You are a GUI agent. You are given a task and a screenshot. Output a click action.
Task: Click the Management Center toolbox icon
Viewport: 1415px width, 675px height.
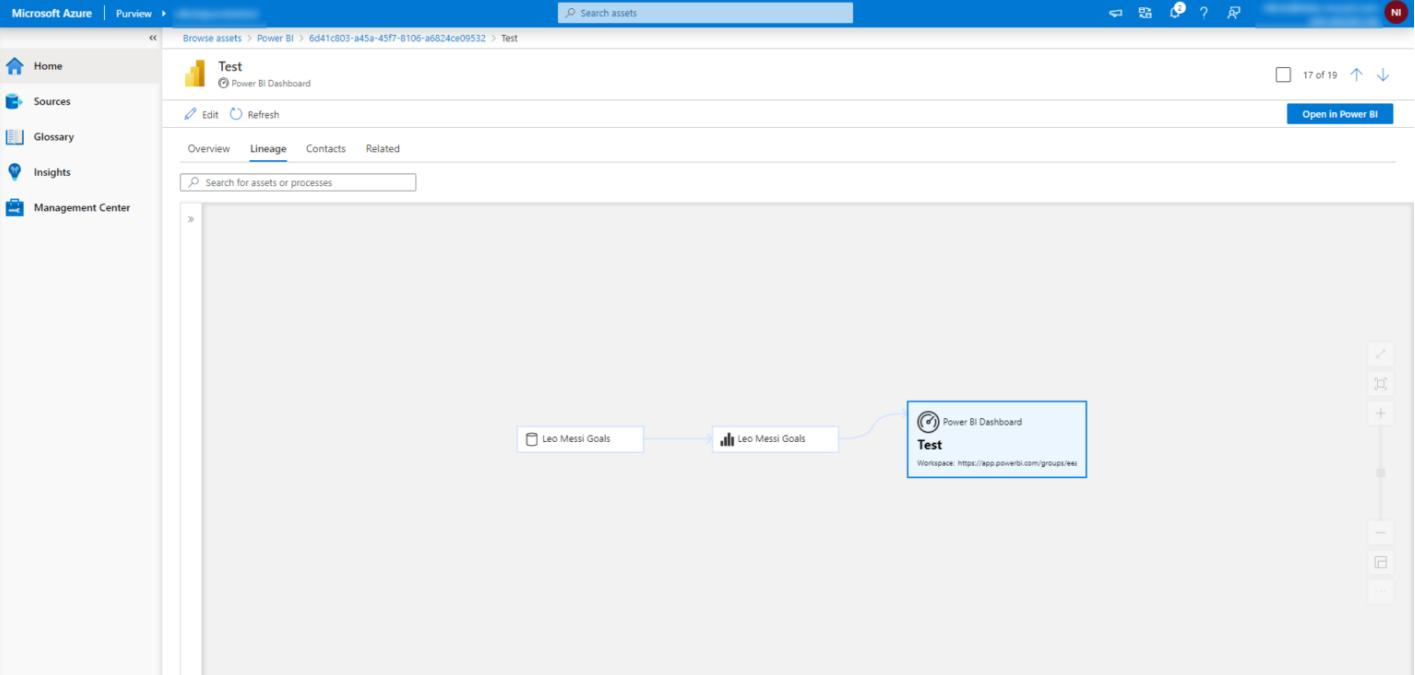(x=14, y=208)
